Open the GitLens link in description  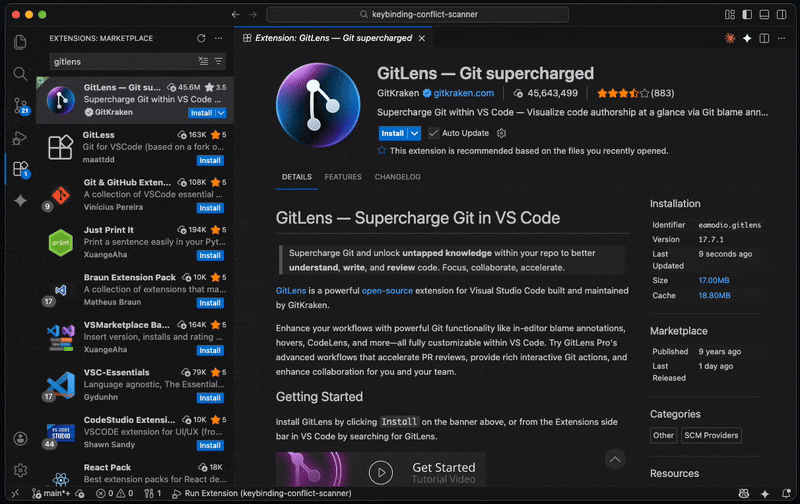point(291,291)
